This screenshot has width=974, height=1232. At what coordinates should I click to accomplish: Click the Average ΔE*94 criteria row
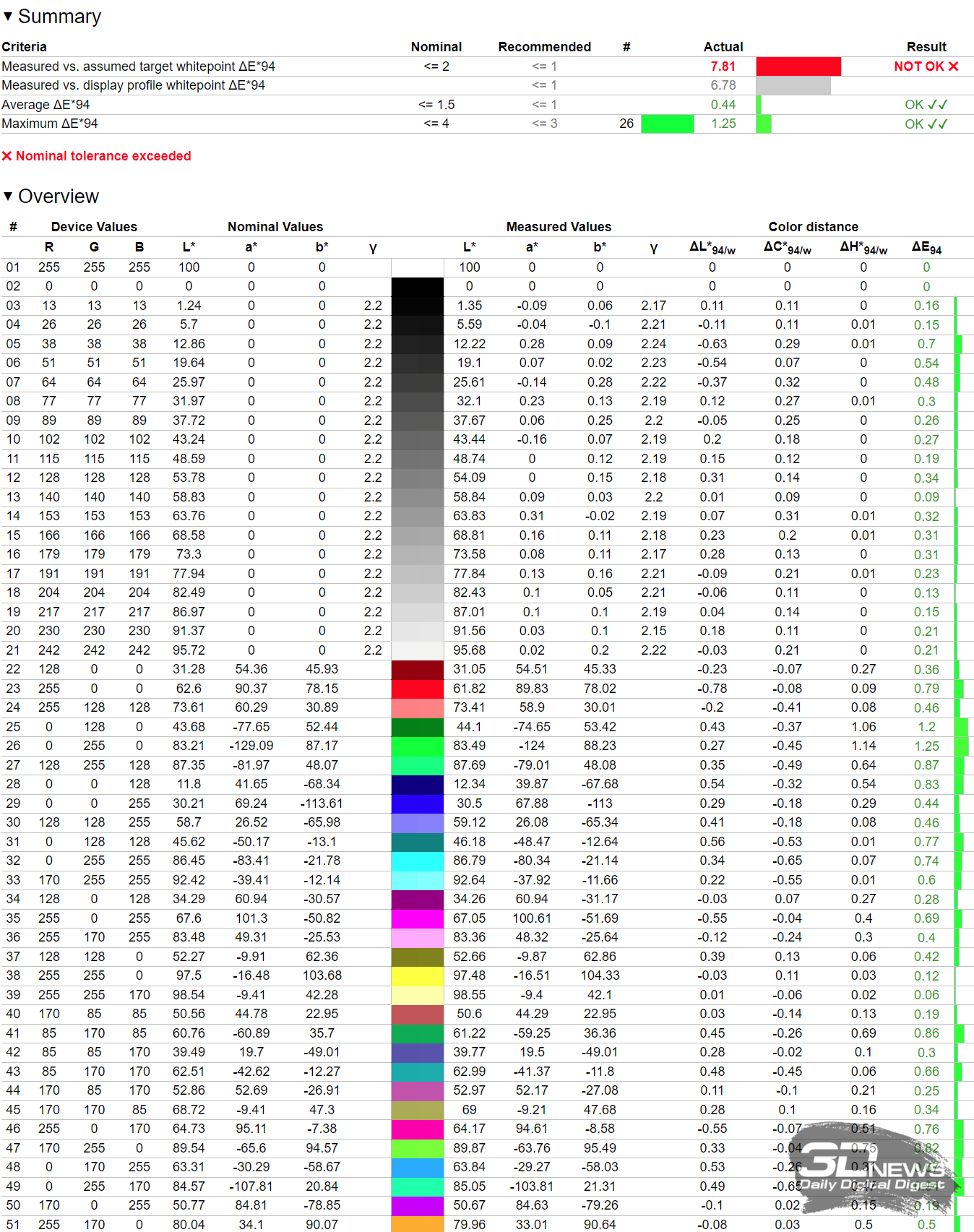487,105
